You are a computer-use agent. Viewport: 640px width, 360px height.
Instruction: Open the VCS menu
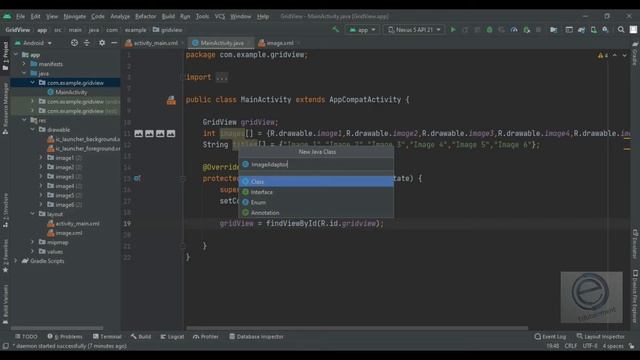(220, 16)
